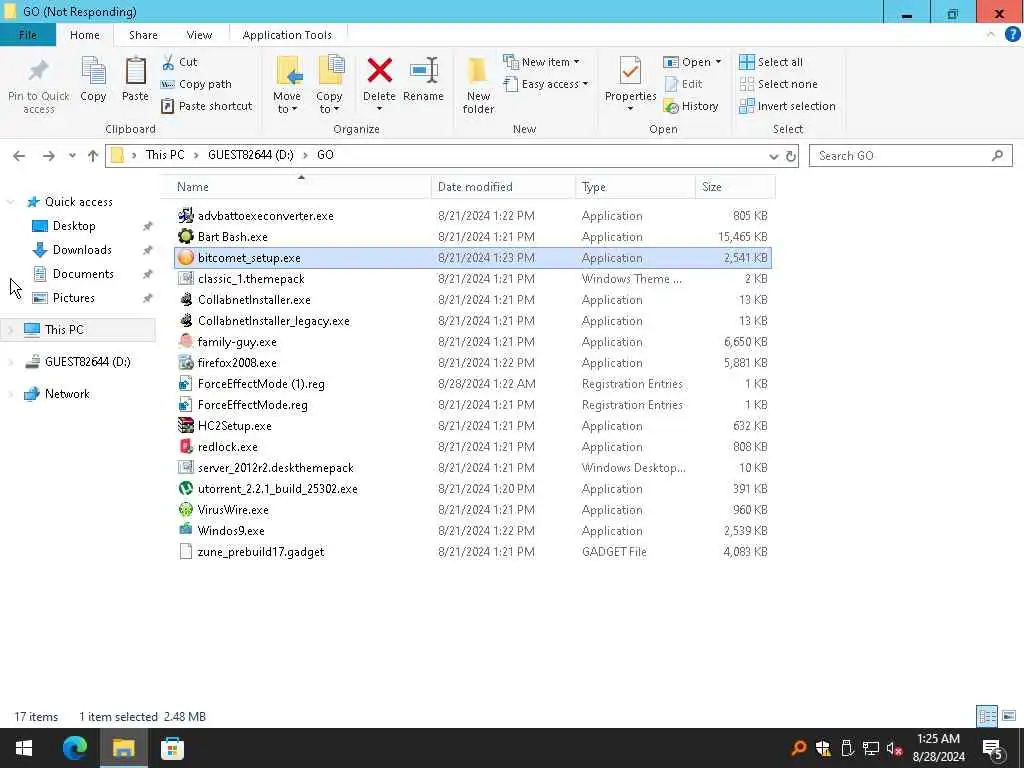
Task: Open the Easy access dropdown
Action: (545, 84)
